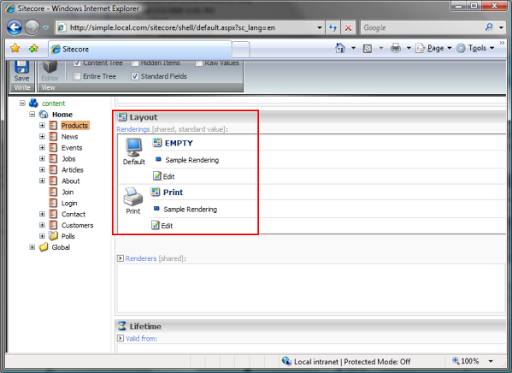Click the Print device printer icon
The image size is (512, 373).
[x=133, y=197]
